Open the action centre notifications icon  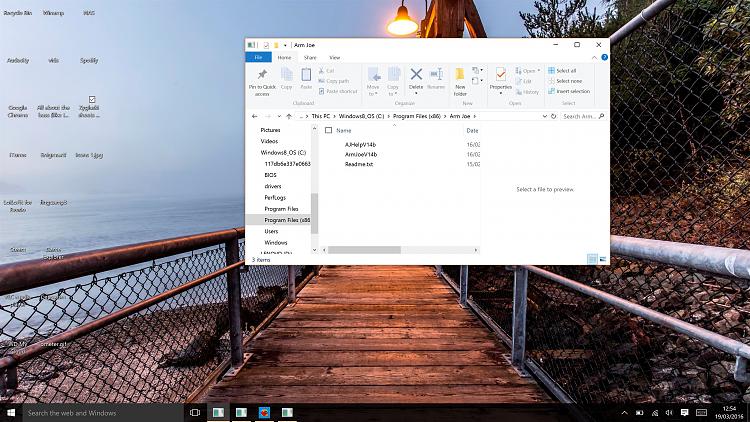point(684,413)
